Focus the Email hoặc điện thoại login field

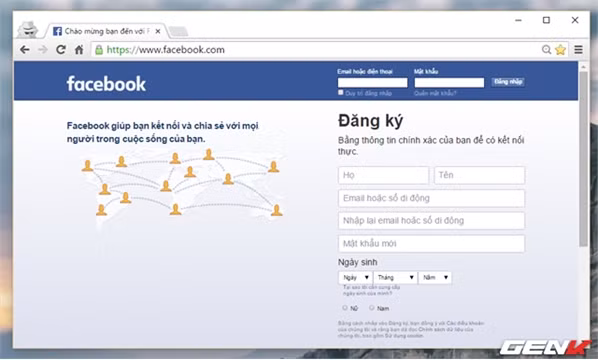372,82
